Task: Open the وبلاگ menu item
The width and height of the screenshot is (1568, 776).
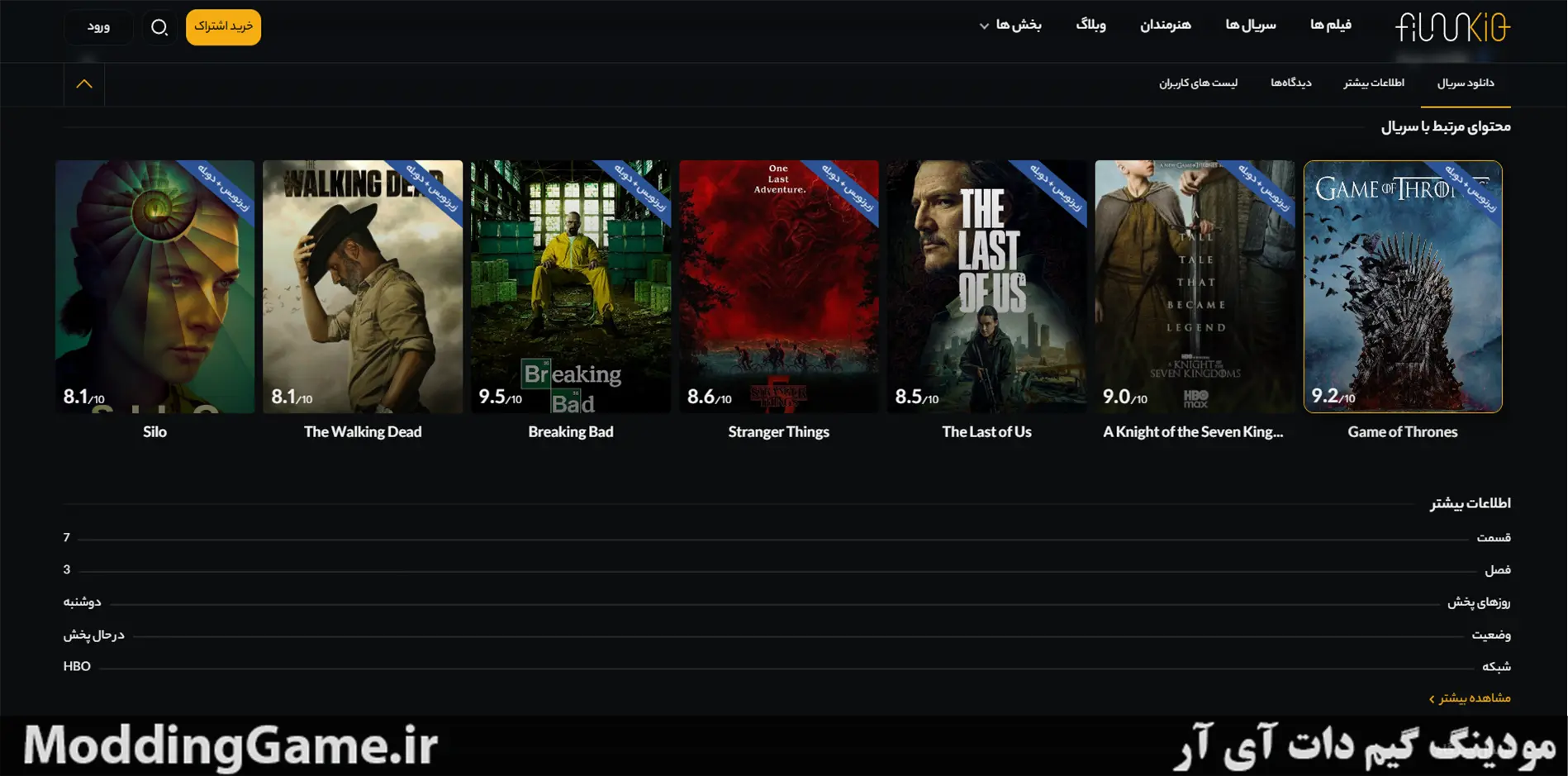Action: pos(1090,26)
